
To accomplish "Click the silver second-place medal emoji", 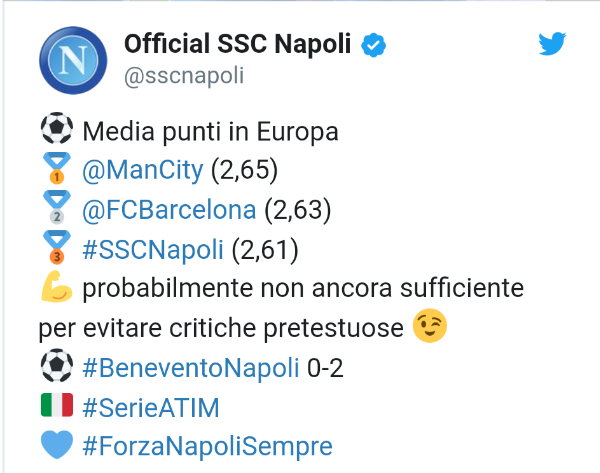I will [57, 210].
